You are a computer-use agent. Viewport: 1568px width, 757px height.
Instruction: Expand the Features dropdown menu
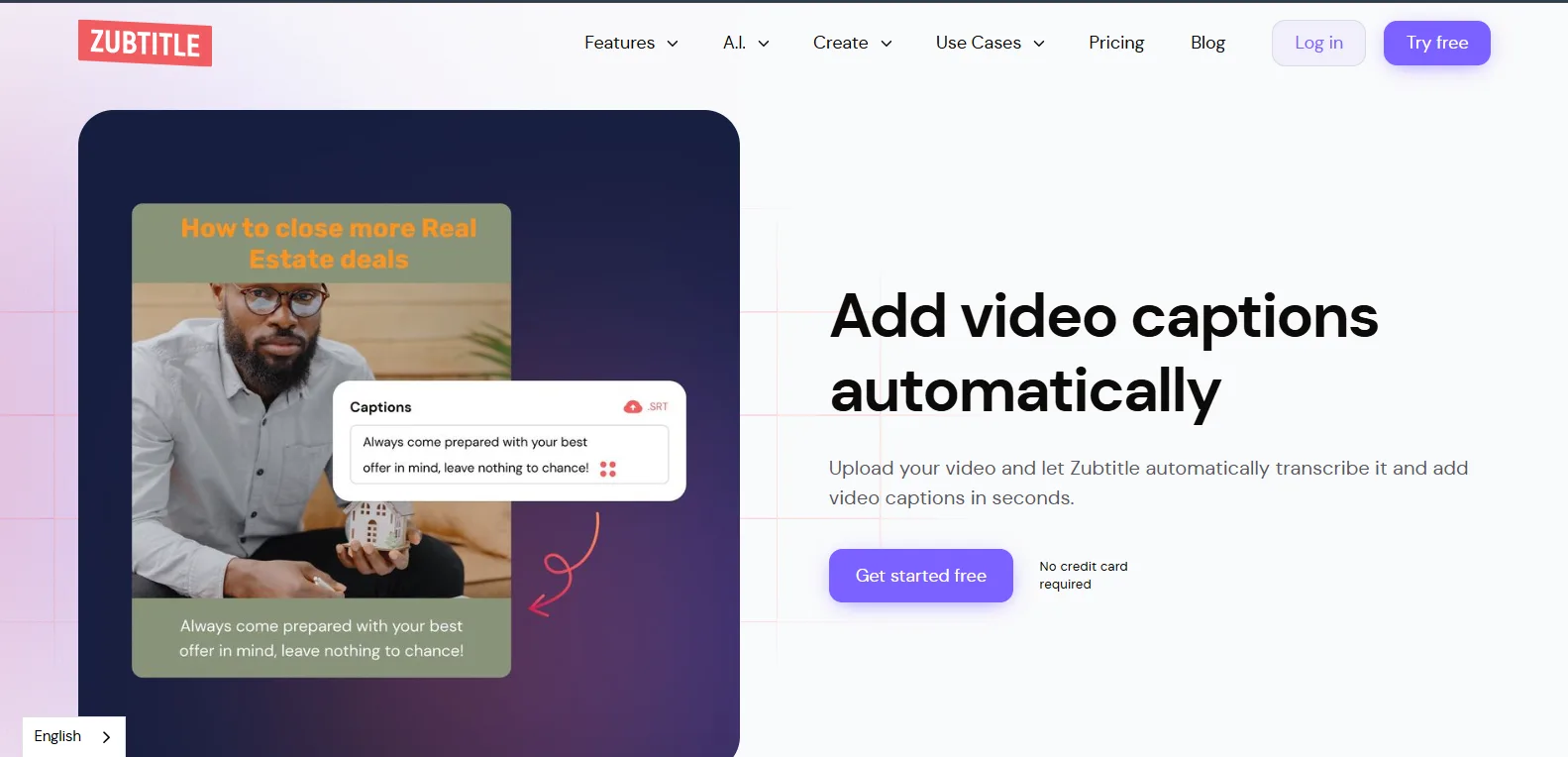pyautogui.click(x=631, y=43)
